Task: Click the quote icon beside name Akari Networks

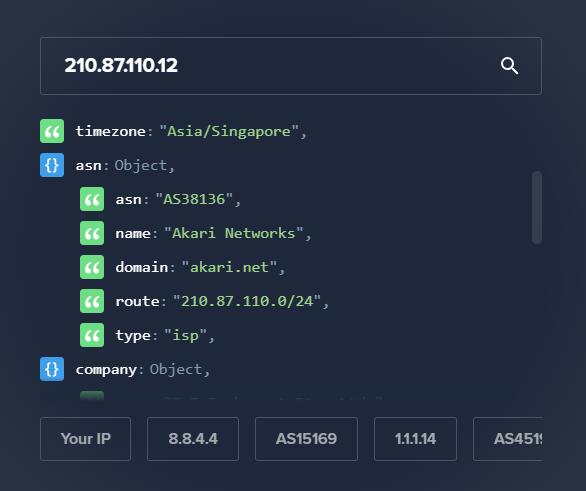Action: coord(92,233)
